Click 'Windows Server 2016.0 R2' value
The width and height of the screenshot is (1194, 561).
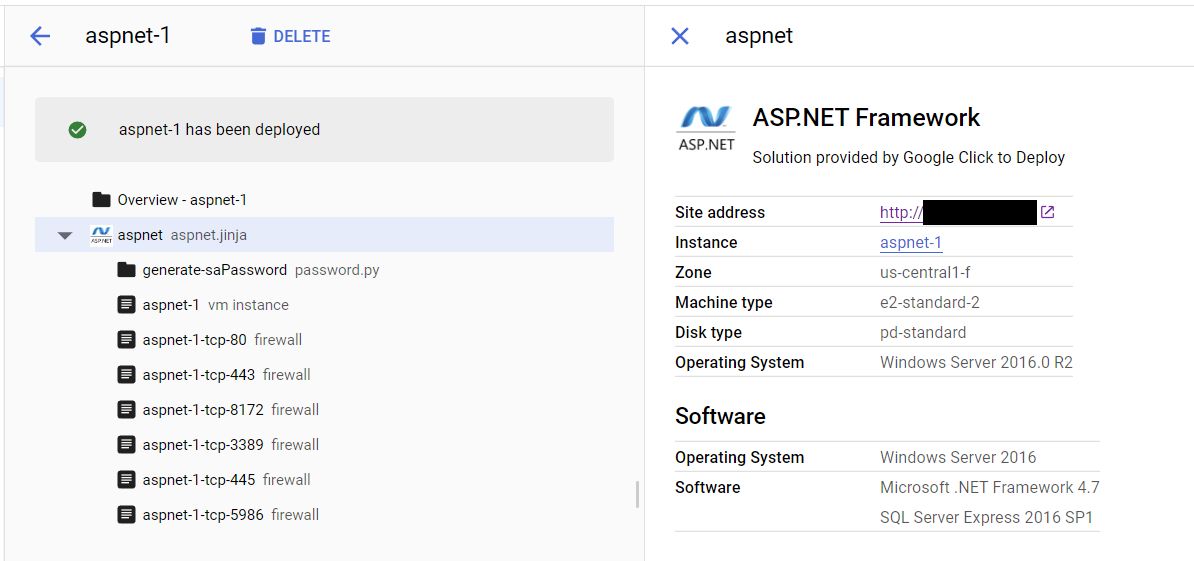coord(976,362)
